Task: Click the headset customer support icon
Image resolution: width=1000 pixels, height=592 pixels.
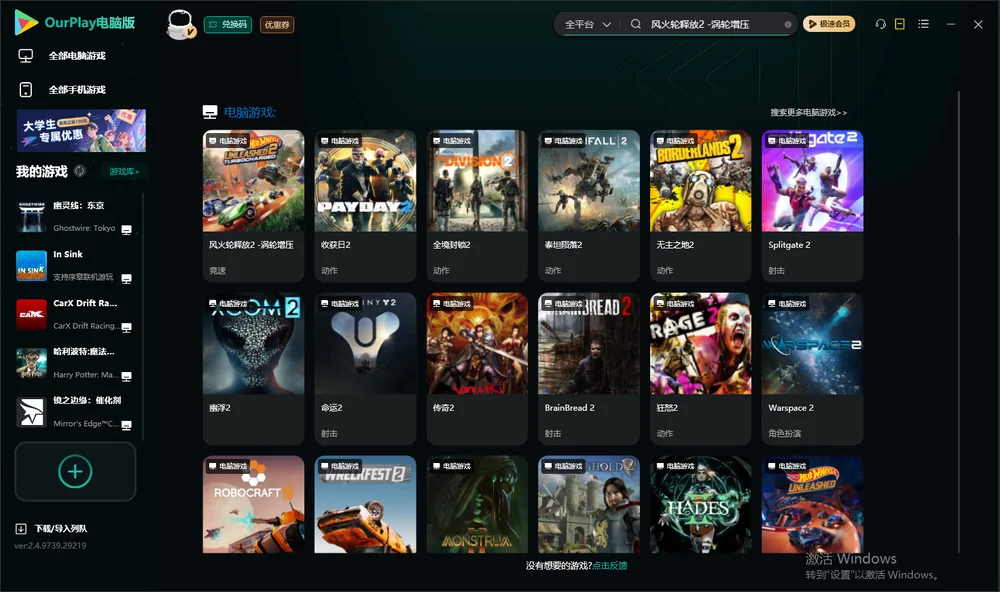Action: pos(880,24)
